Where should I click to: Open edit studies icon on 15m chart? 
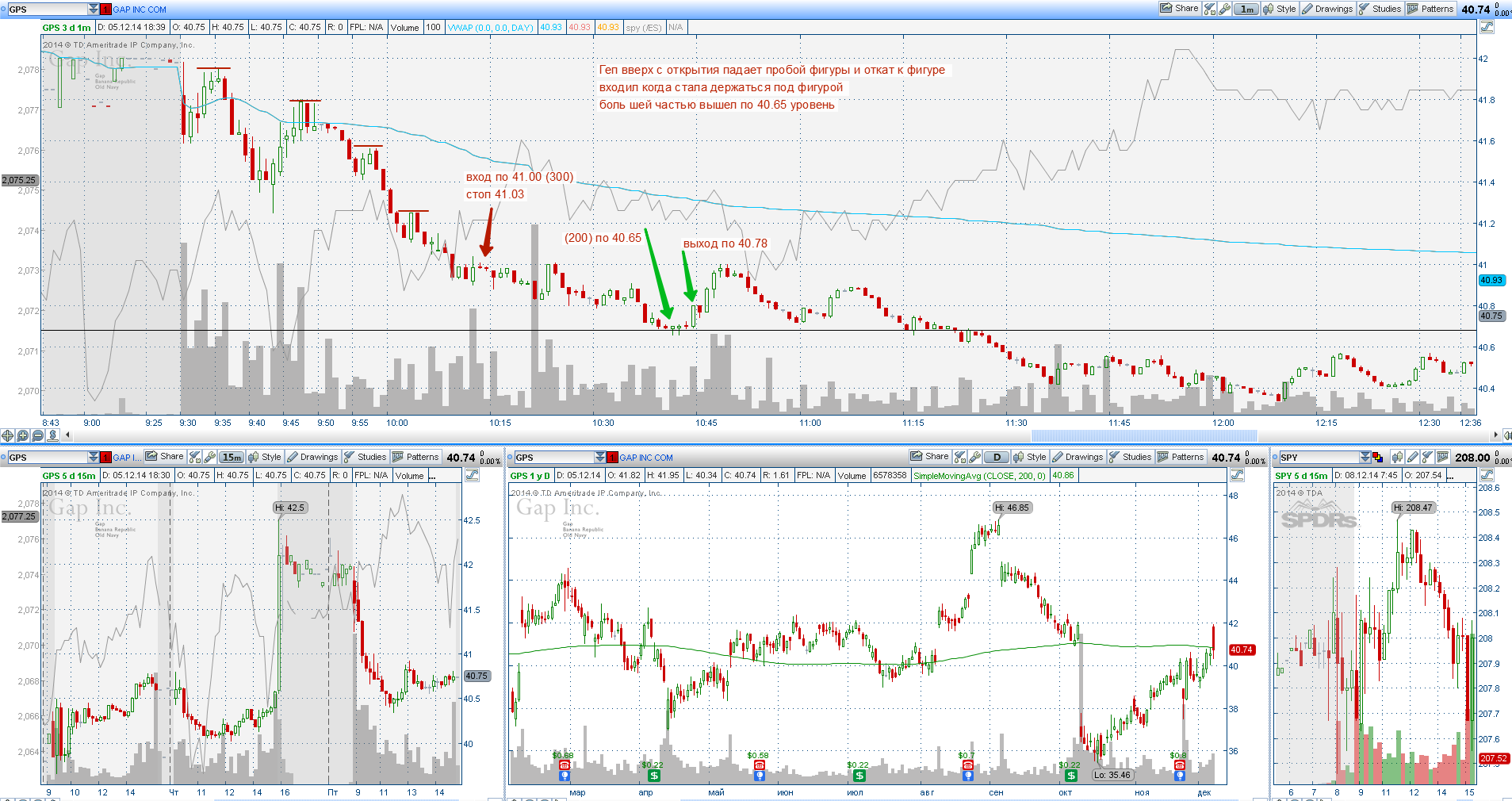pos(195,457)
